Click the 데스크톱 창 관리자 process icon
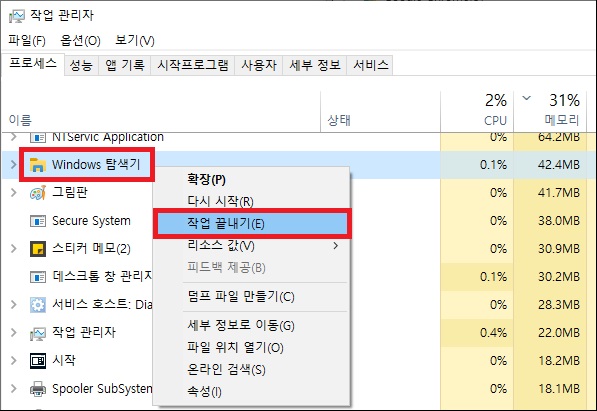 click(x=38, y=277)
